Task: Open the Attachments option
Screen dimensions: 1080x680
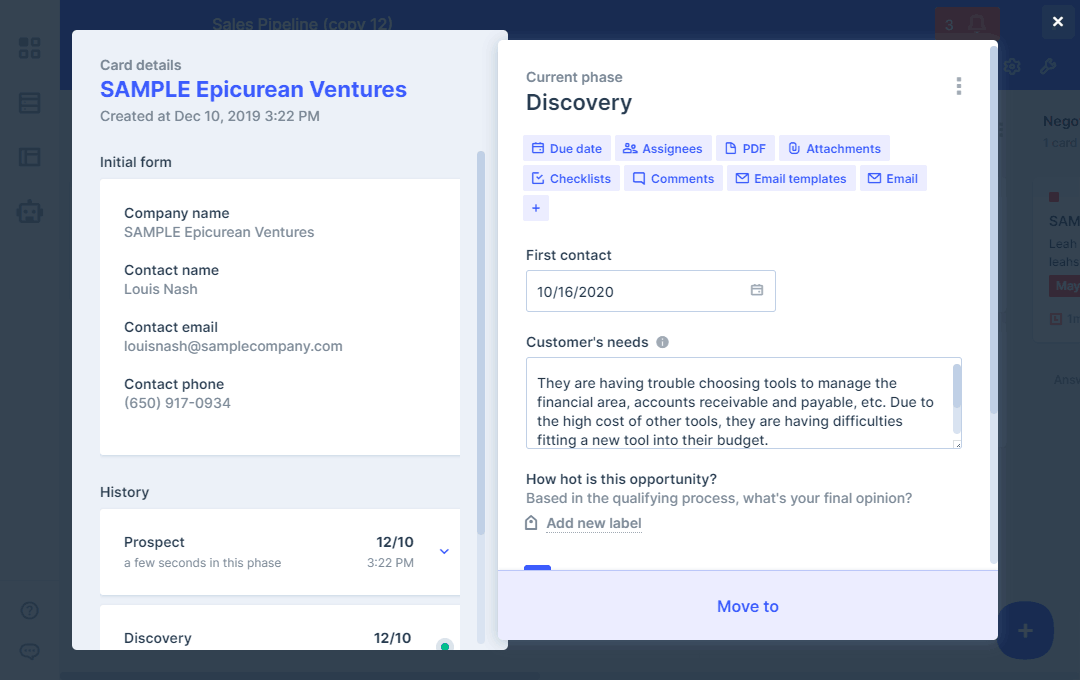Action: (833, 149)
